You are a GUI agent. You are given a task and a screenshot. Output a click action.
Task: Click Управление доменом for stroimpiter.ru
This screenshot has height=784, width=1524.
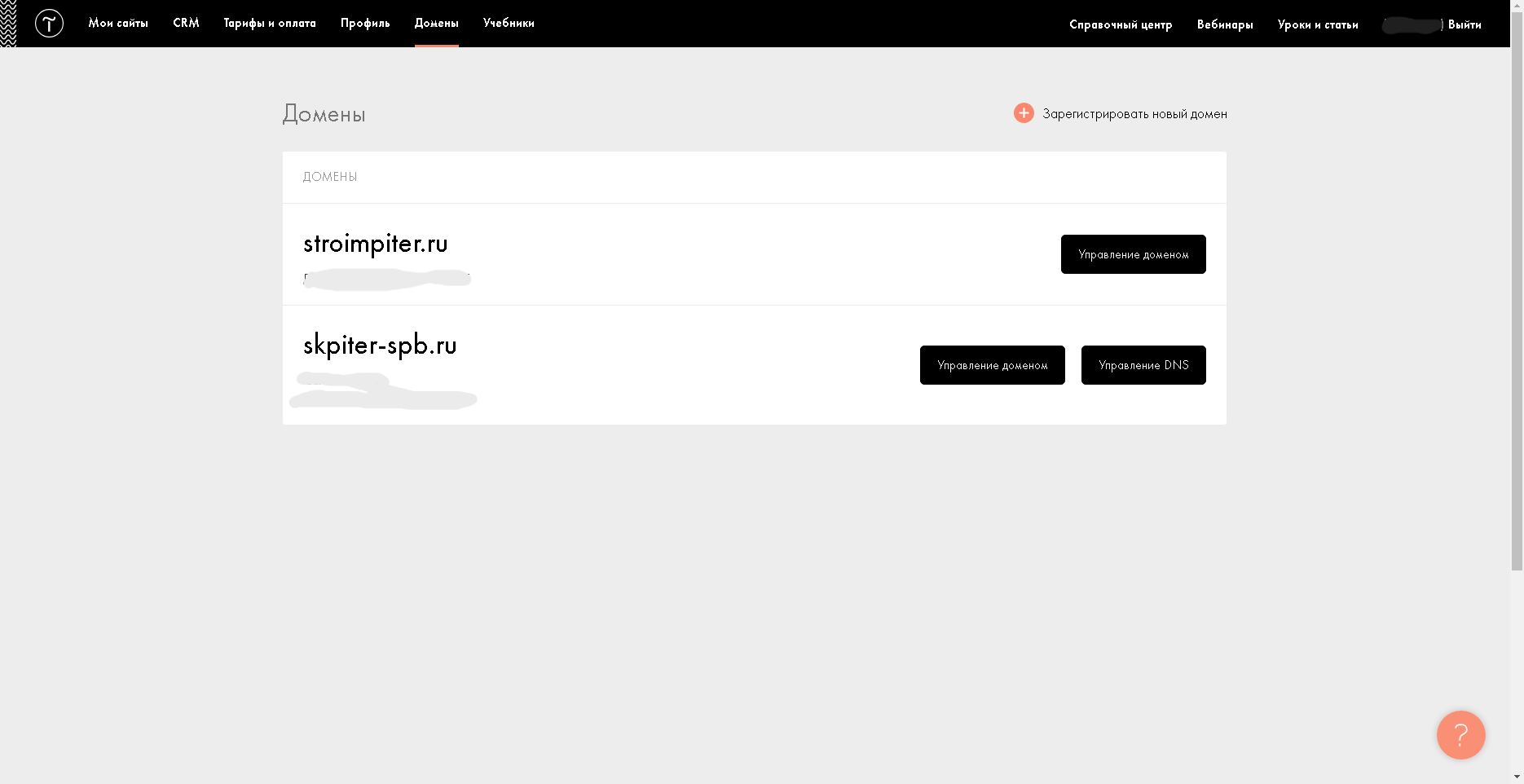[x=1133, y=254]
